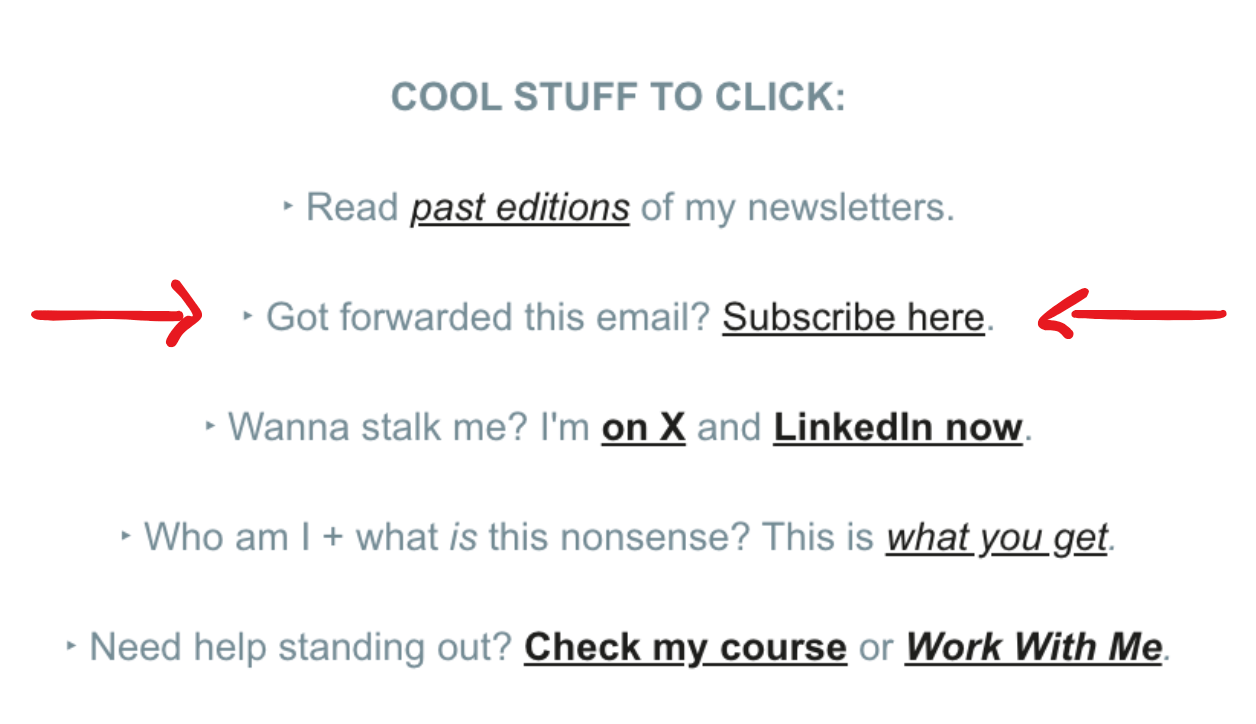1256x724 pixels.
Task: Click the COOL STUFF TO CLICK heading
Action: [618, 98]
